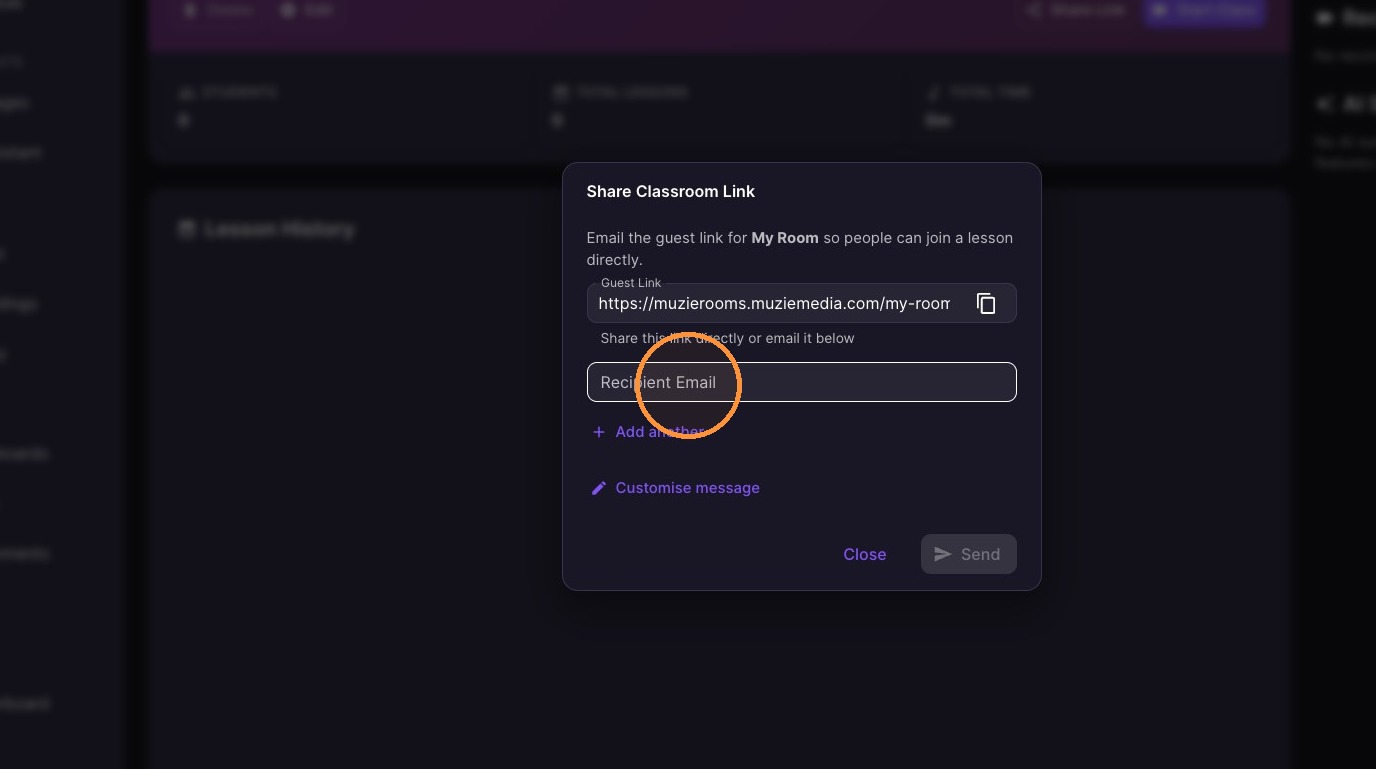The width and height of the screenshot is (1376, 769).
Task: Click the paper plane icon on Send
Action: click(x=942, y=554)
